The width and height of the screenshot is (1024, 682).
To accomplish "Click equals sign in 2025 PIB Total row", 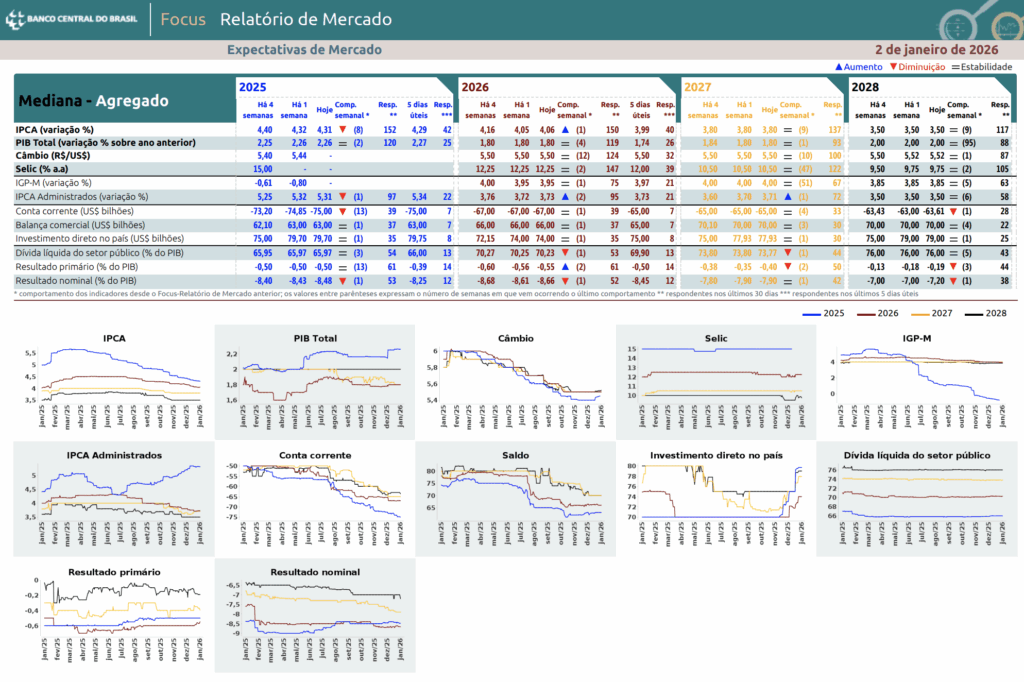I will [343, 143].
